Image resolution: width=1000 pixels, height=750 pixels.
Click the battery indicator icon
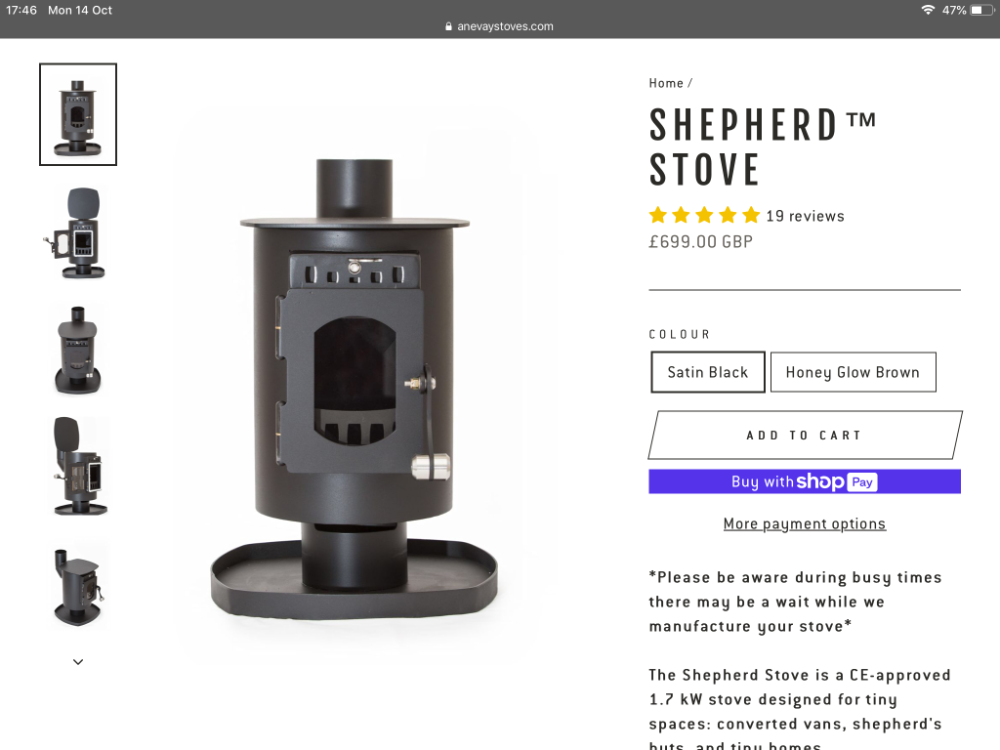[x=981, y=10]
